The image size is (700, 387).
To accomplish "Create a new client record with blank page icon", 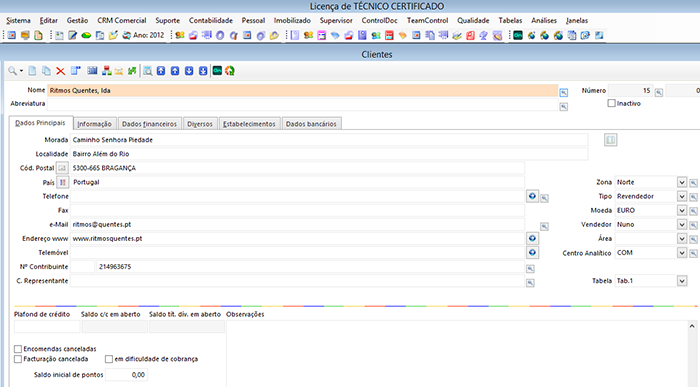I will coord(32,71).
